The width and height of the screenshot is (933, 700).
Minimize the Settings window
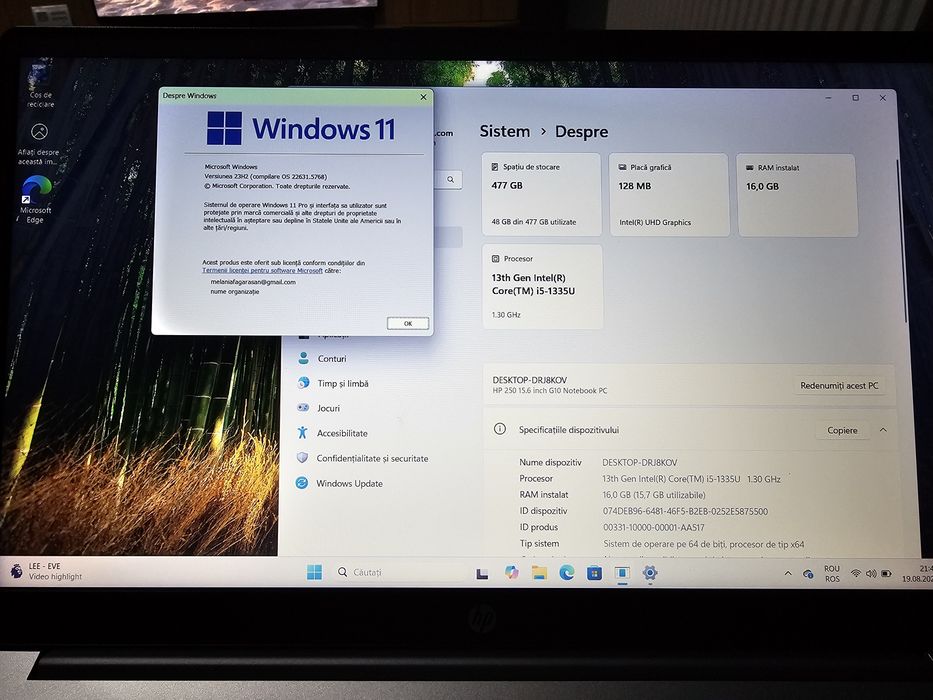click(828, 98)
